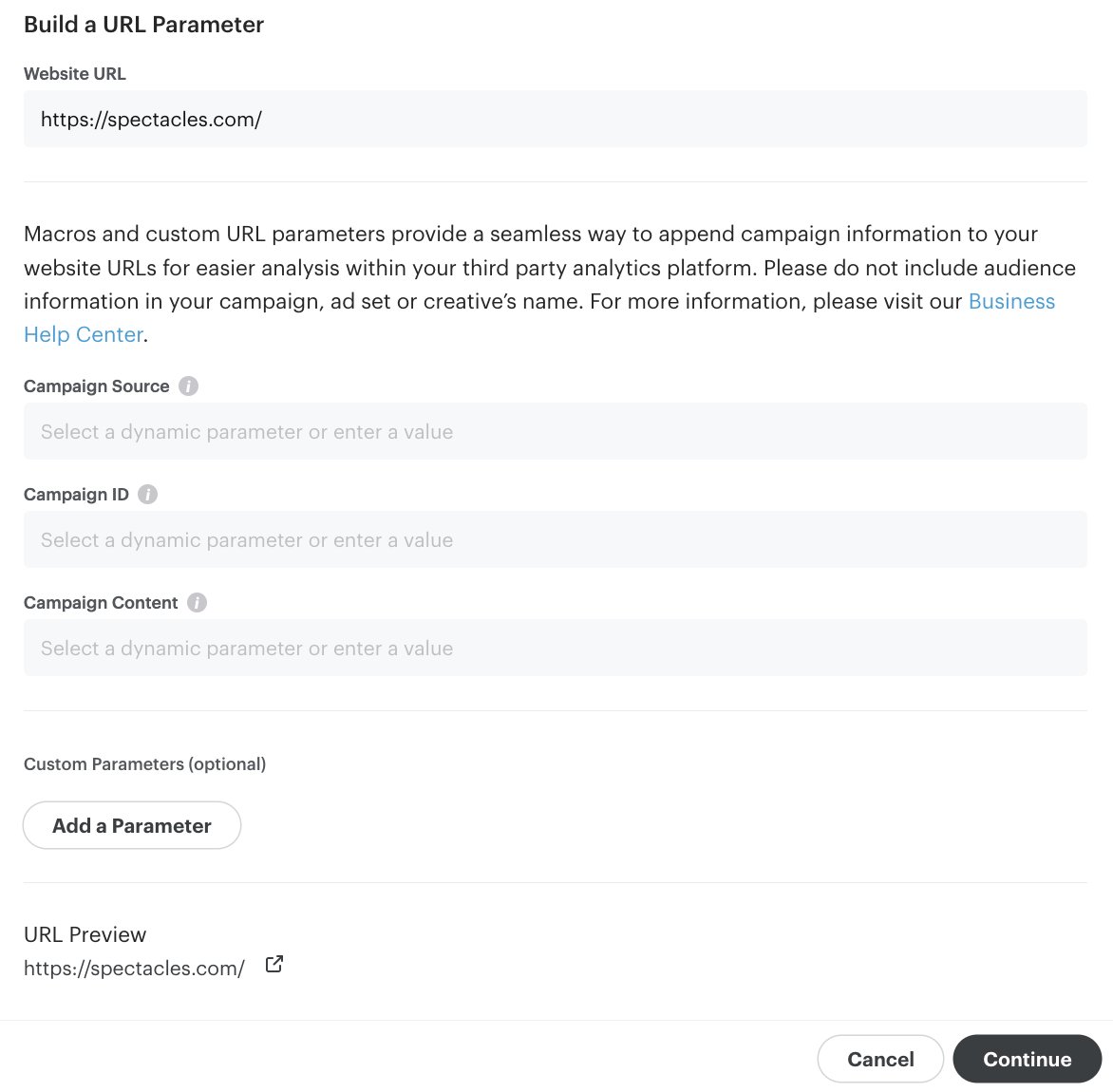Open the Campaign Content parameter field
1113x1092 pixels.
[x=555, y=649]
